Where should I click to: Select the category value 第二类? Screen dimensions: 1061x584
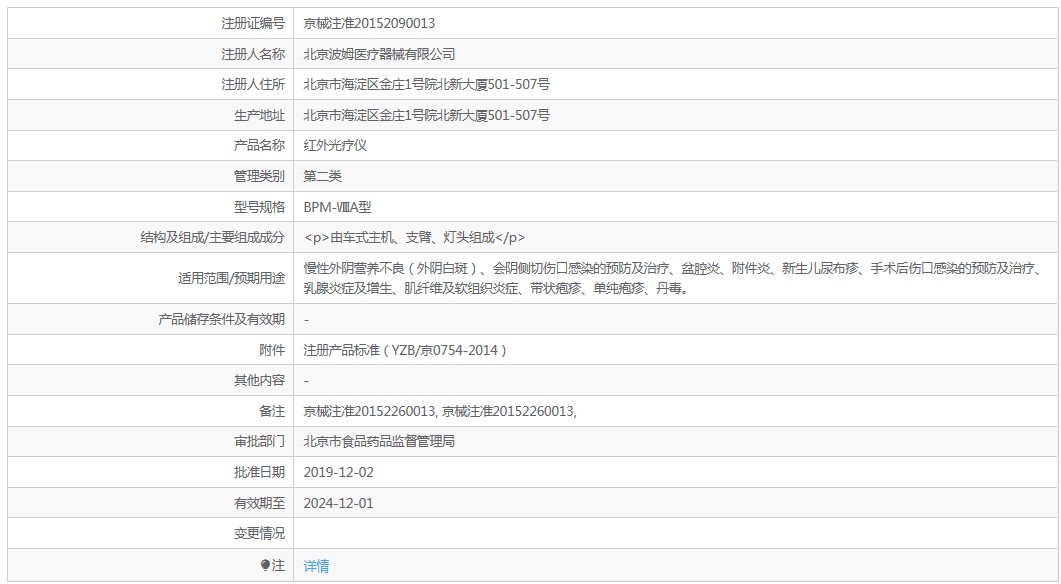(322, 177)
